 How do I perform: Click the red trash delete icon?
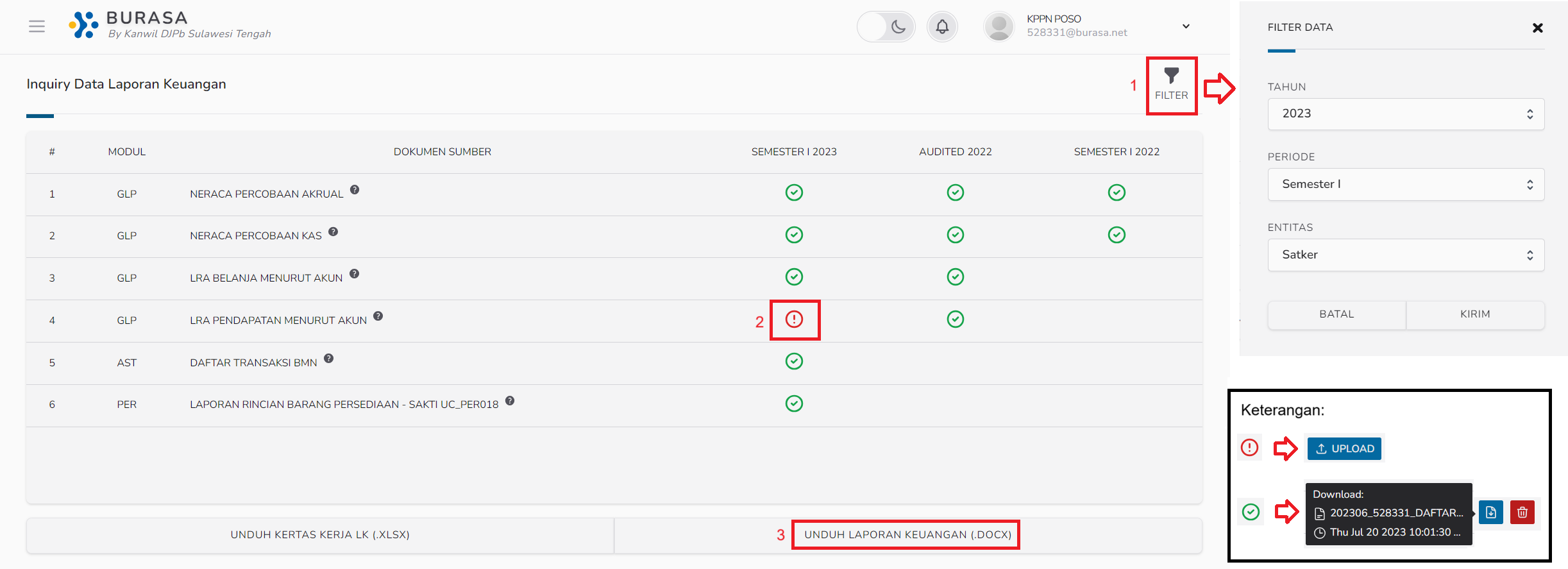click(x=1522, y=513)
